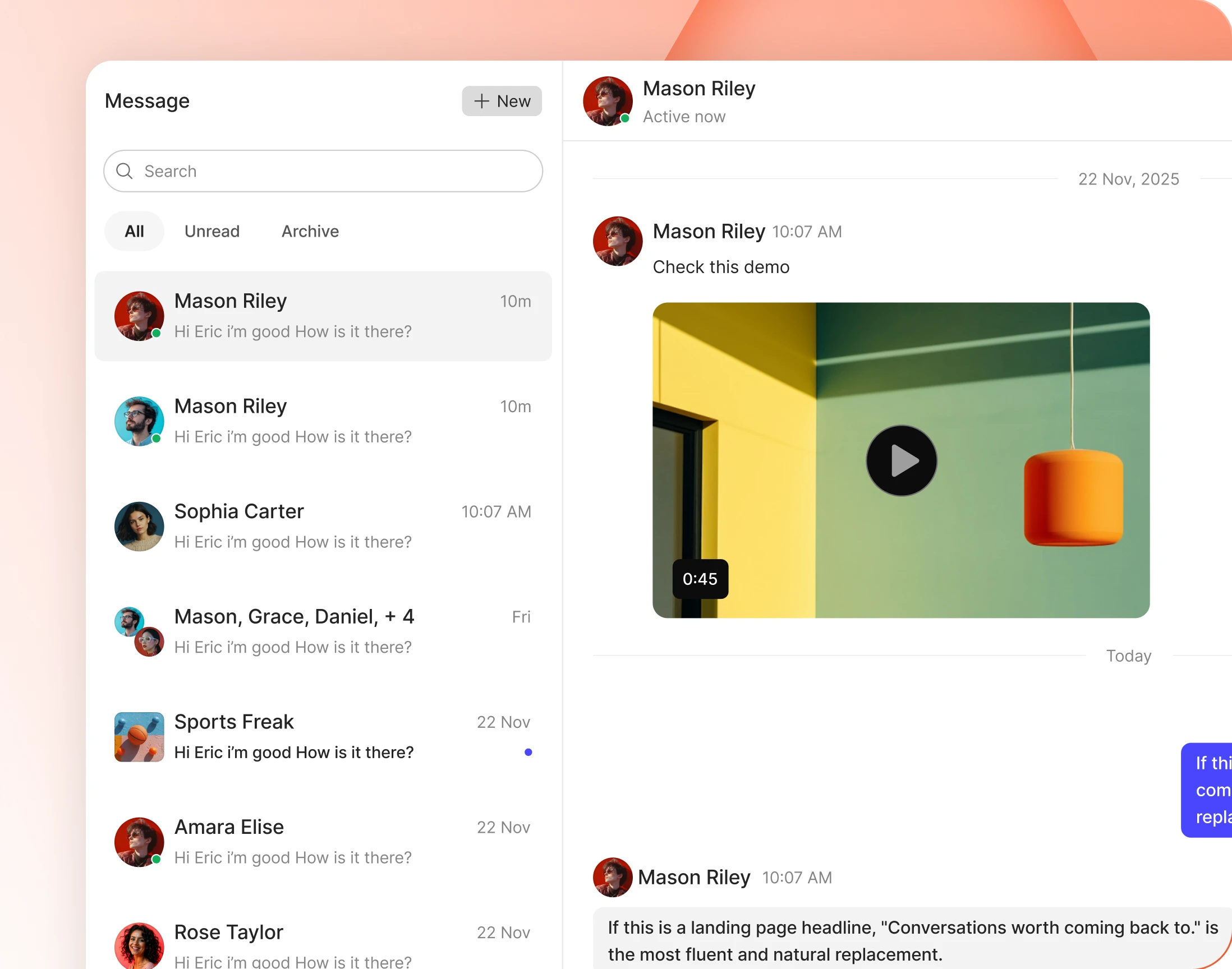The width and height of the screenshot is (1232, 969).
Task: Click the magnifier icon in search bar
Action: pyautogui.click(x=125, y=171)
